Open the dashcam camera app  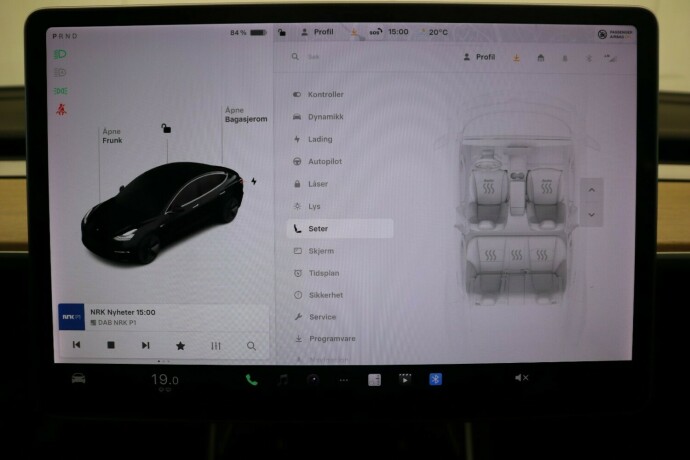(313, 379)
